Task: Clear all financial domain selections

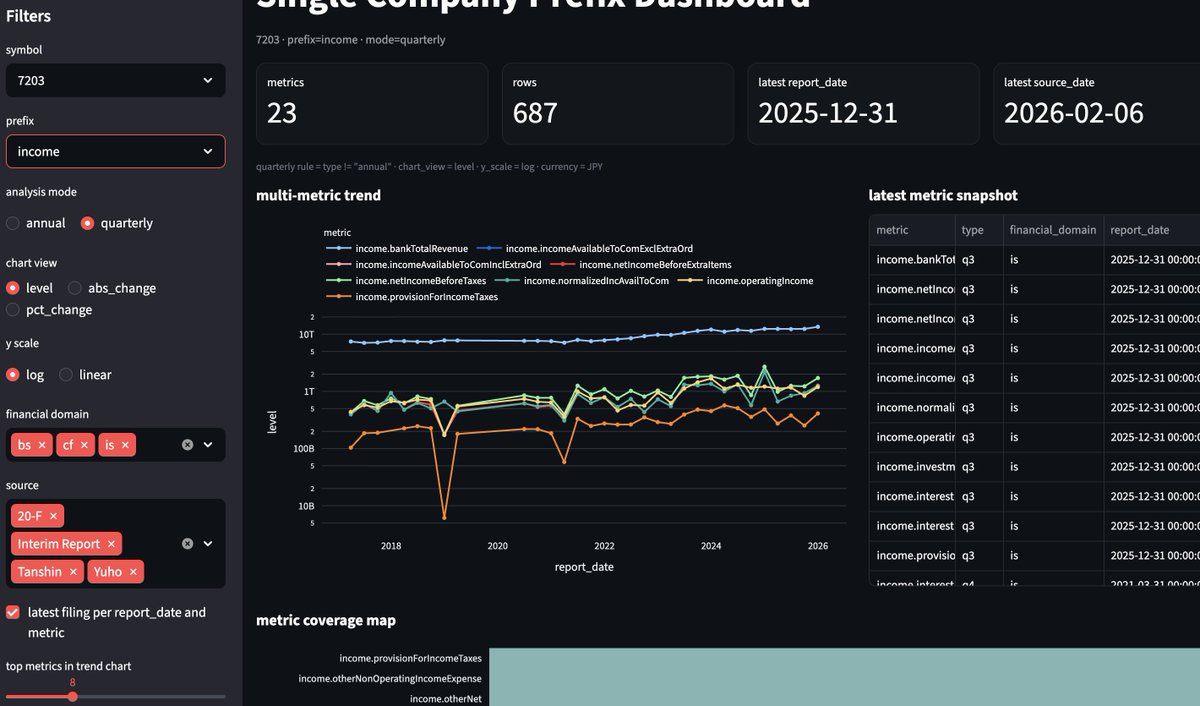Action: 187,445
